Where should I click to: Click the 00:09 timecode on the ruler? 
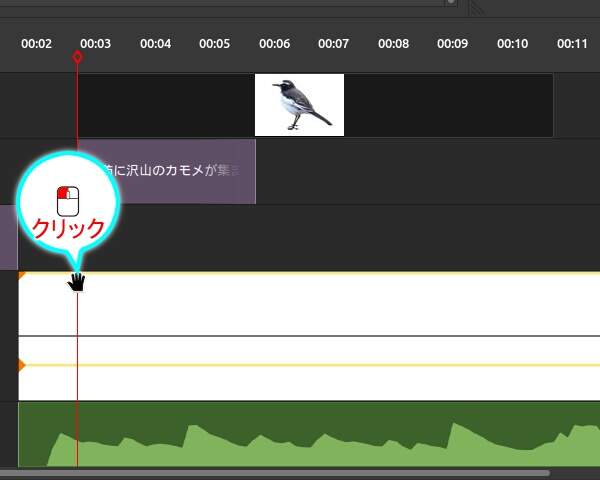[453, 44]
